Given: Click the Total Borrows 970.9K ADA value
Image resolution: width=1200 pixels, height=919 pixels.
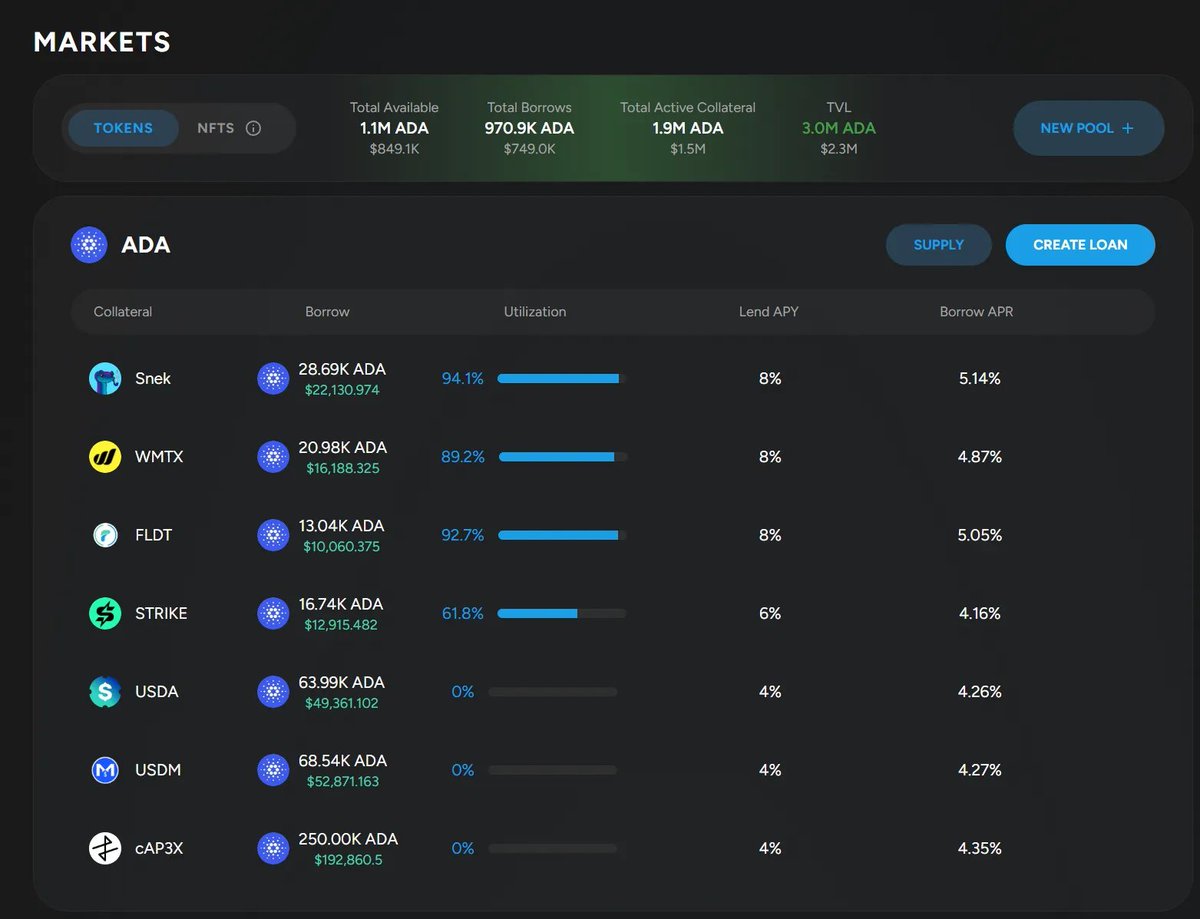Looking at the screenshot, I should (x=529, y=128).
